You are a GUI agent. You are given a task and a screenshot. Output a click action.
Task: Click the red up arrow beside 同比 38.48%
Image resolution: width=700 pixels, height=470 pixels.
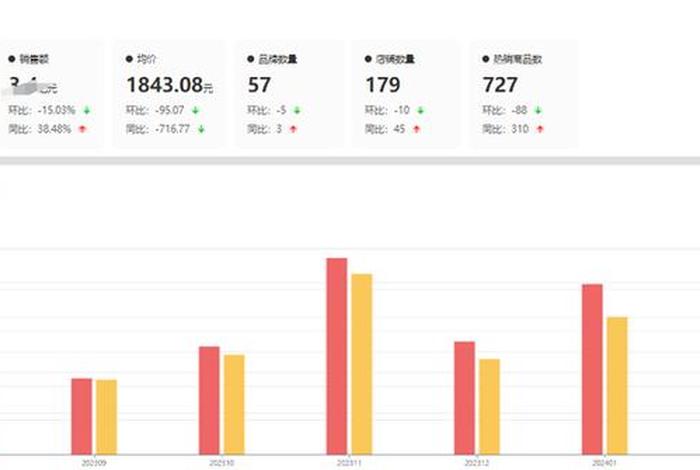82,129
